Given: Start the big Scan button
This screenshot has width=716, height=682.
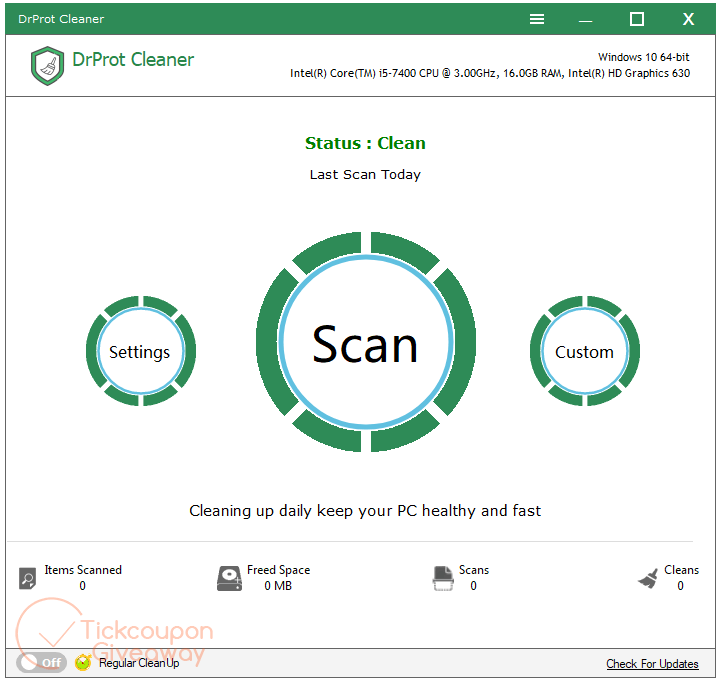Looking at the screenshot, I should point(366,342).
